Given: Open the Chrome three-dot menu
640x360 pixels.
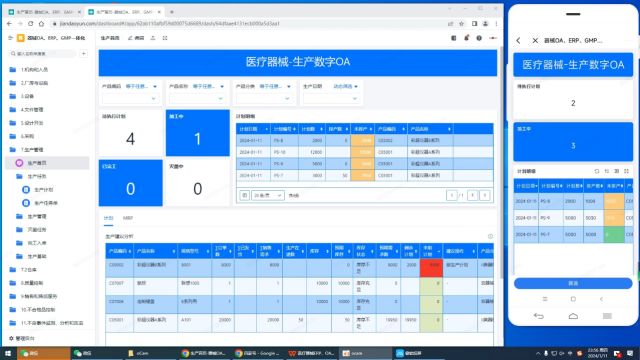Looking at the screenshot, I should click(496, 24).
